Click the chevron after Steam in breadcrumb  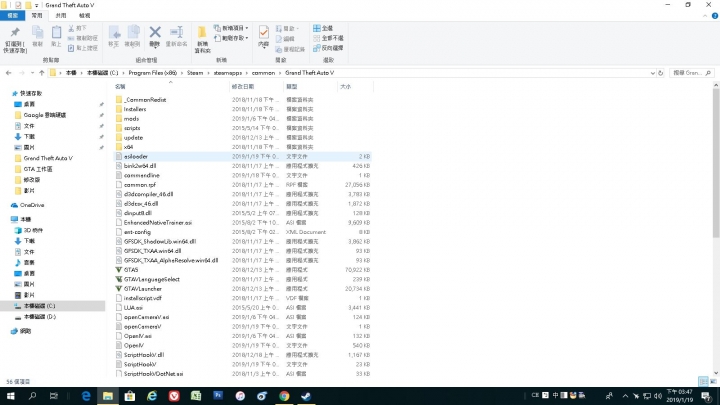208,73
